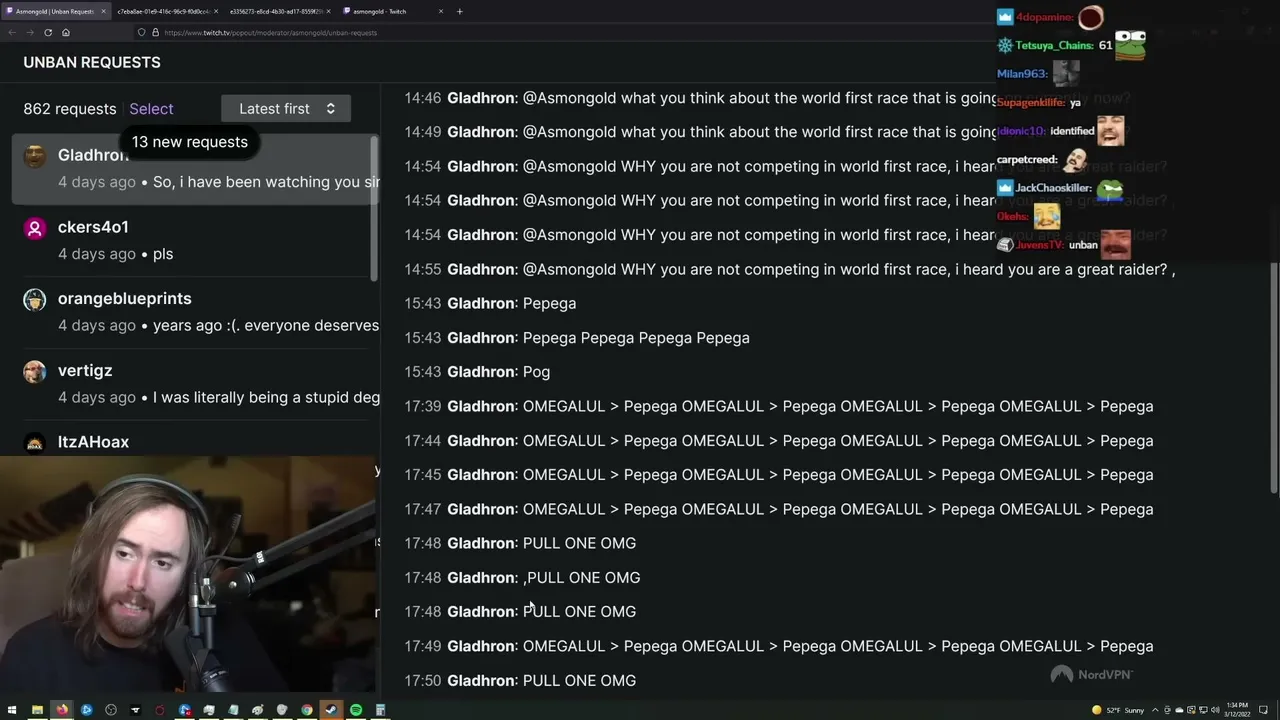This screenshot has height=720, width=1280.
Task: Load the 13 new requests
Action: [x=190, y=142]
